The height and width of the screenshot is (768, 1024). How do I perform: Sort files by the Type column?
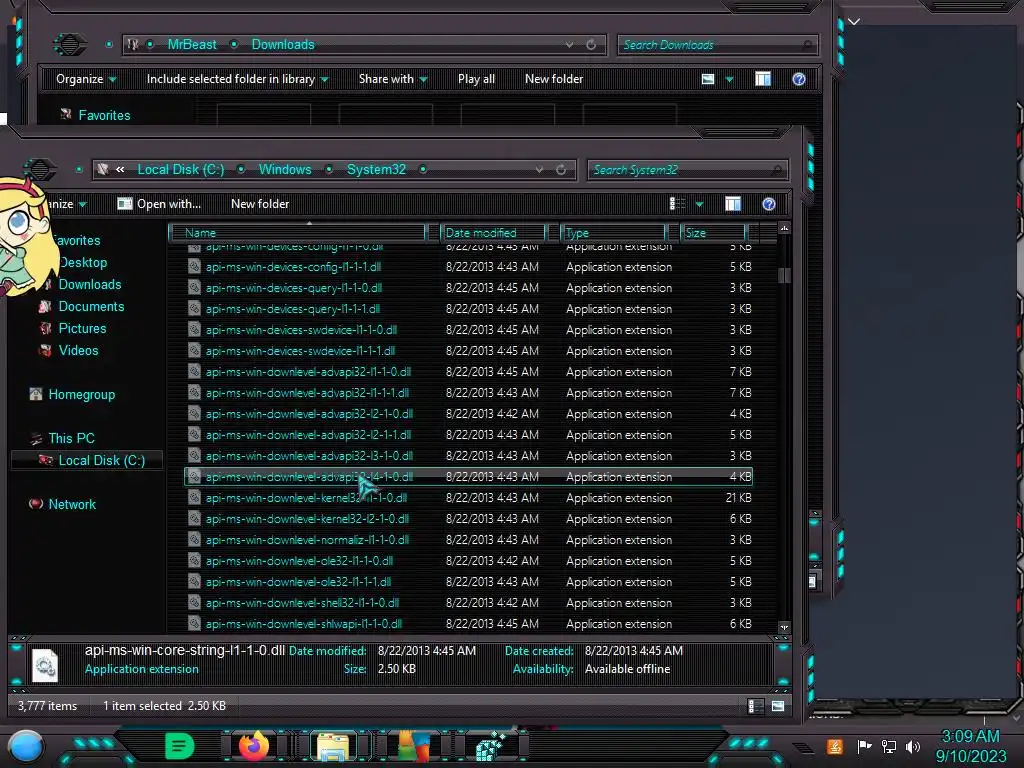613,232
